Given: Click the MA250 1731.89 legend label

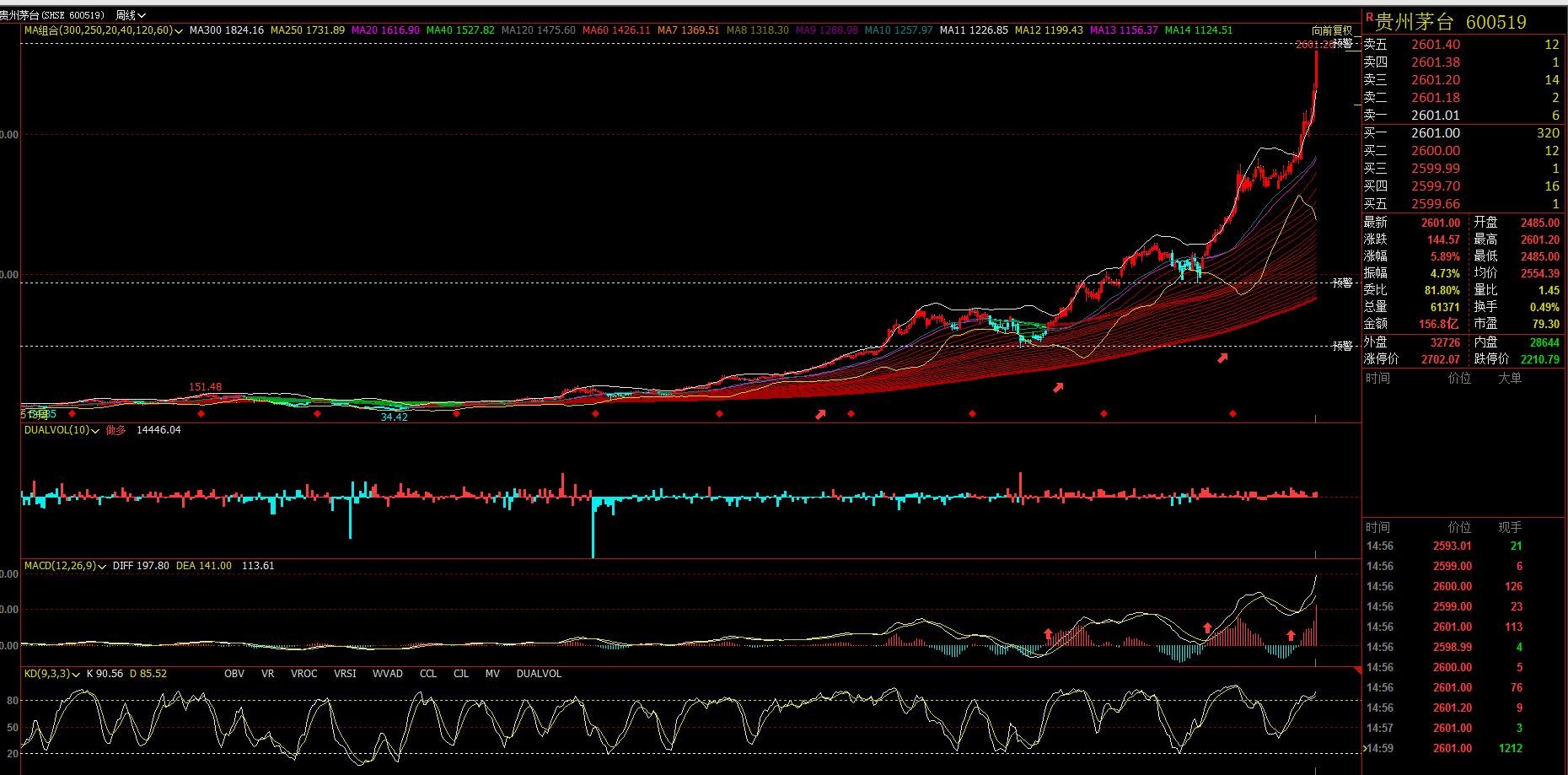Looking at the screenshot, I should [x=308, y=30].
